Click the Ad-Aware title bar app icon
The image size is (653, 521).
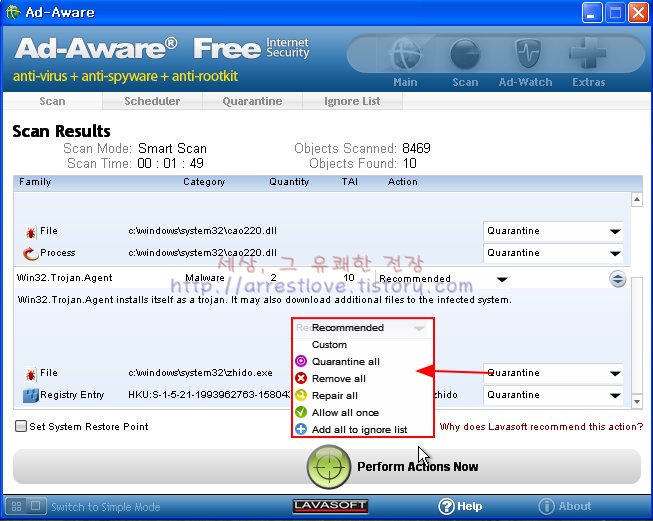point(13,12)
